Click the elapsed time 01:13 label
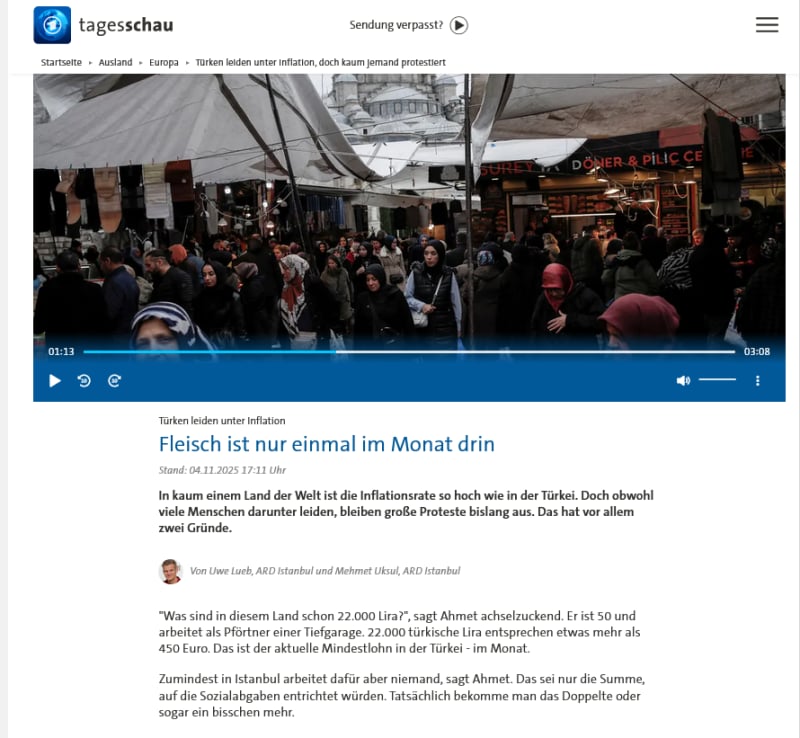800x738 pixels. point(61,352)
